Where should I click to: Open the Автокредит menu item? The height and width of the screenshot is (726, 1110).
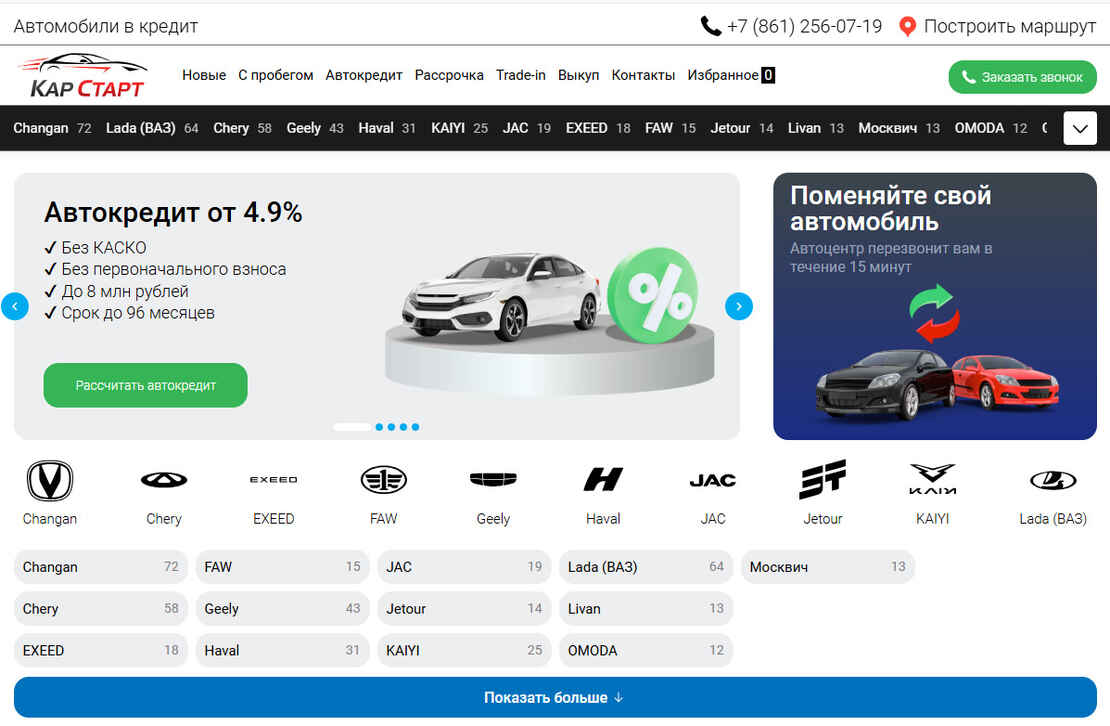coord(364,75)
